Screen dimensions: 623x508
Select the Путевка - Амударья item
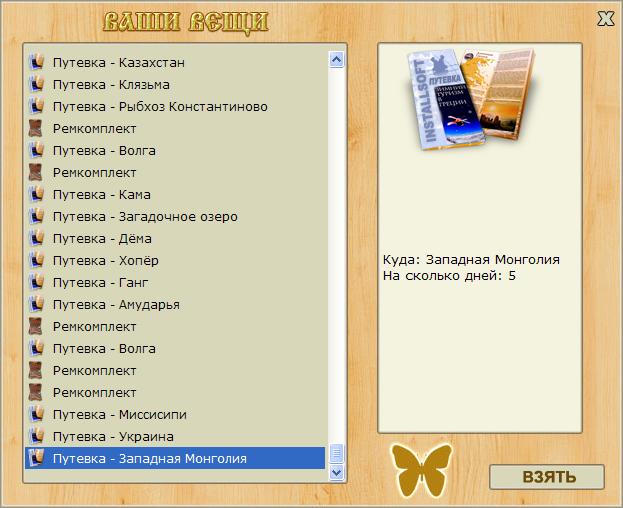coord(175,304)
